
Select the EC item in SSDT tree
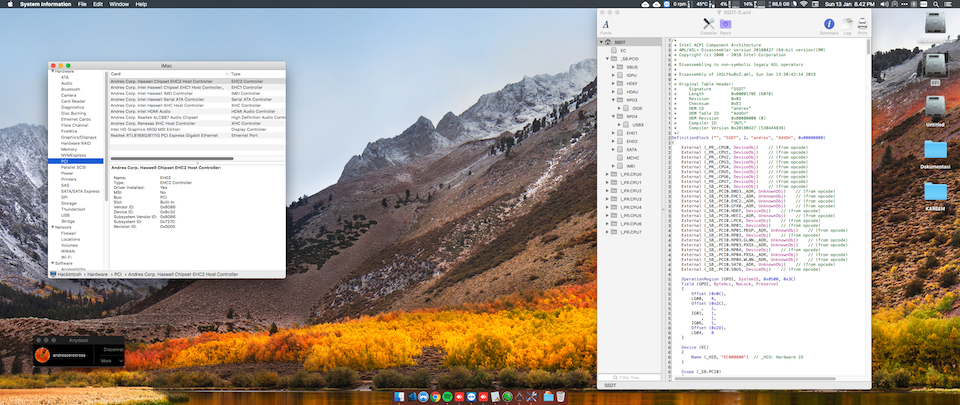click(623, 50)
